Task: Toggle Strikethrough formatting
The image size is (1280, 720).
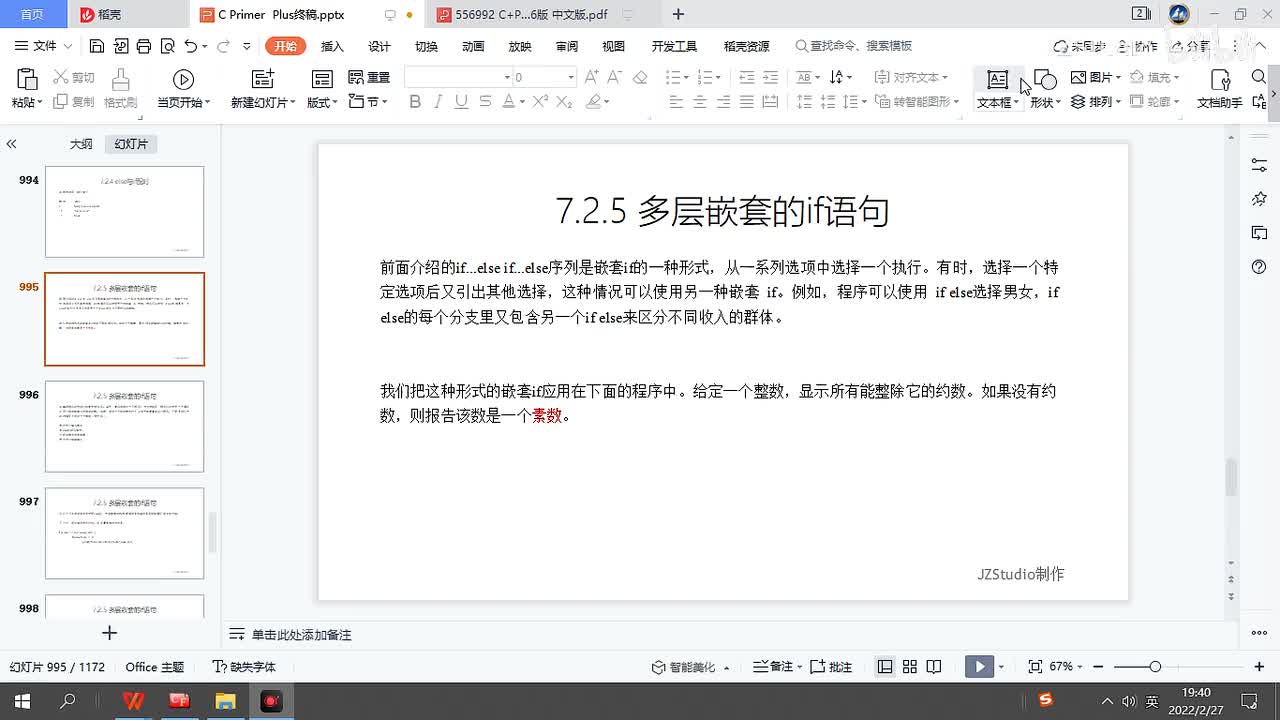Action: tap(485, 101)
